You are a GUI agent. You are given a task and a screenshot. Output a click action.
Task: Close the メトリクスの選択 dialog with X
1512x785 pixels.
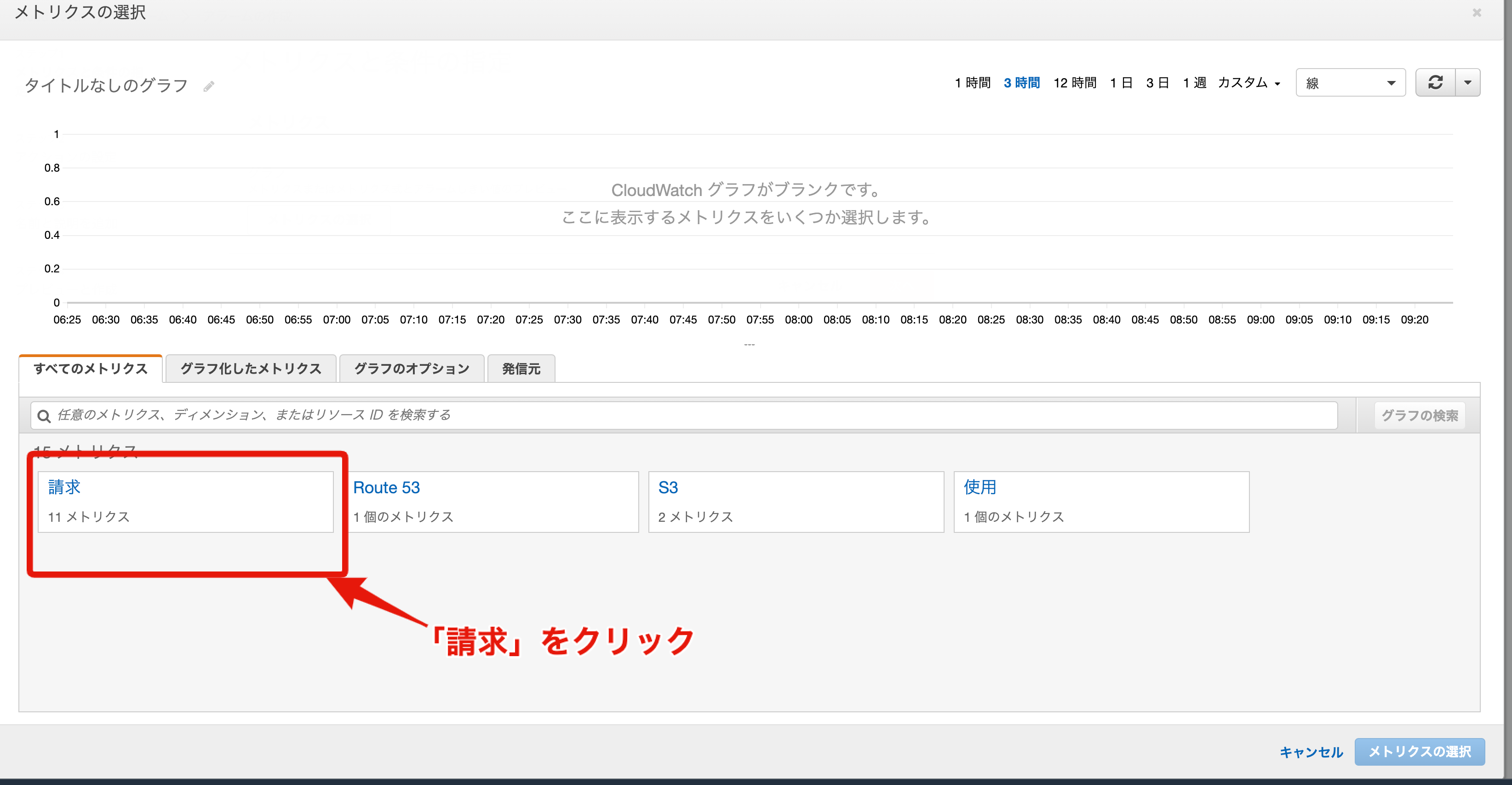(1477, 12)
